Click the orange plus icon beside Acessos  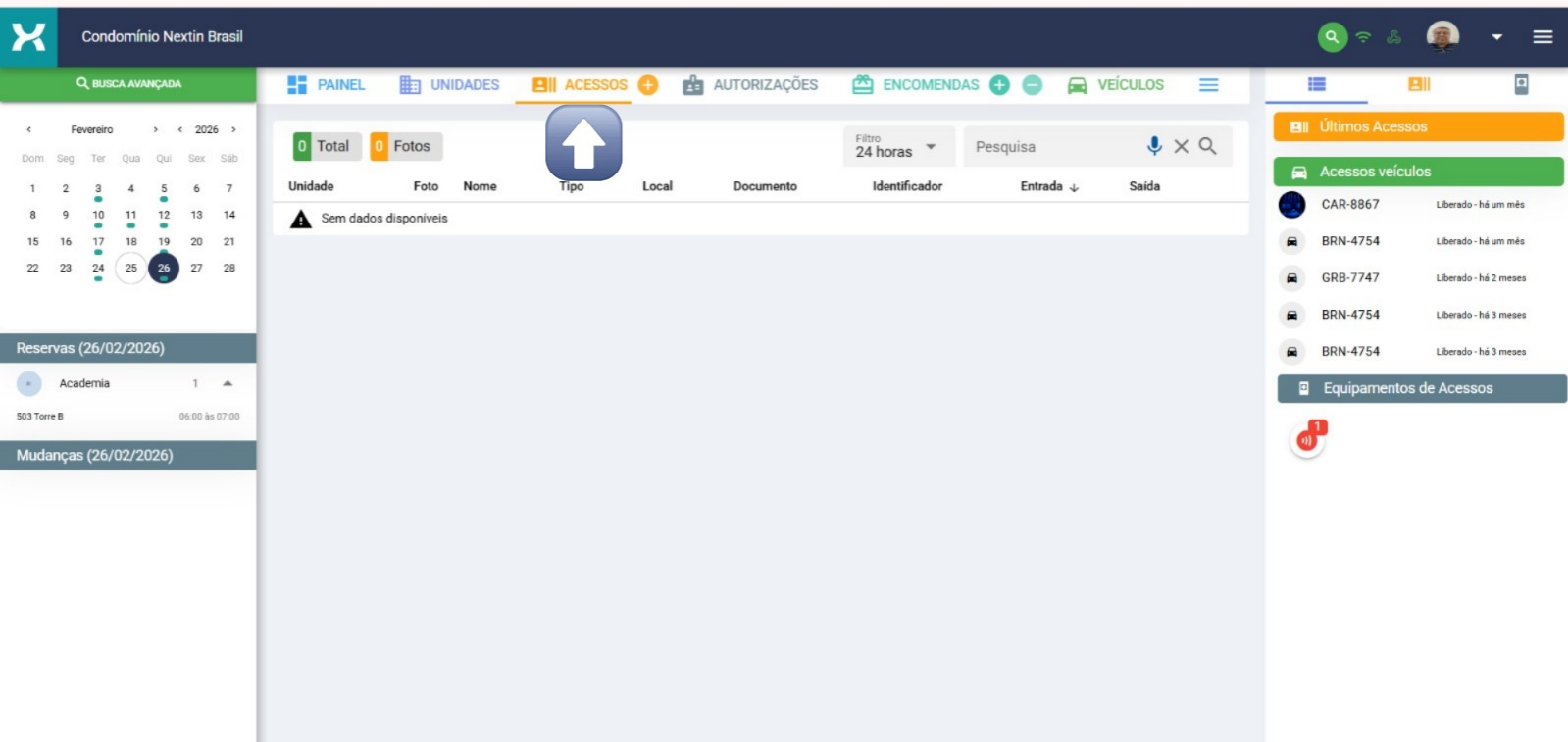point(647,85)
